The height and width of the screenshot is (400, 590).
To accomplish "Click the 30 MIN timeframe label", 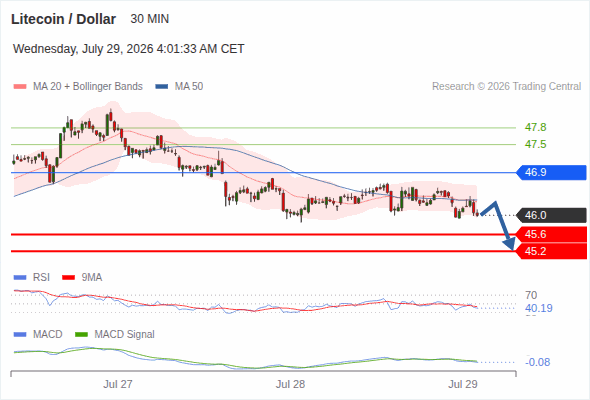I will (149, 19).
